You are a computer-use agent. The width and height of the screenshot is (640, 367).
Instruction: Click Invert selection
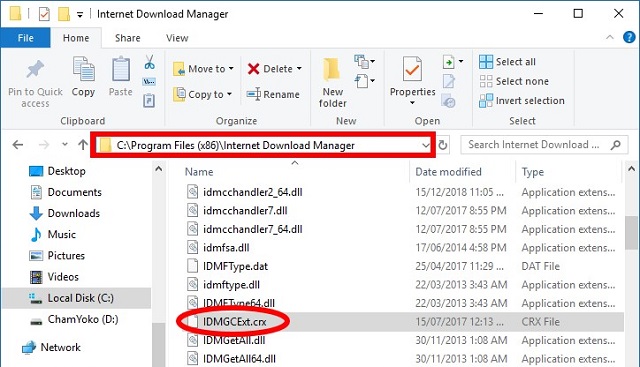pos(522,100)
